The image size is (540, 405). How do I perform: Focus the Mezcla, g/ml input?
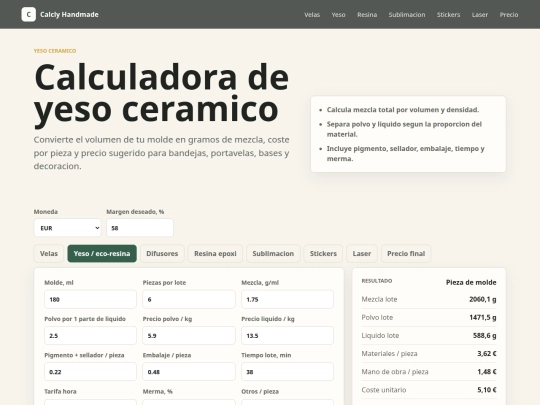(287, 299)
